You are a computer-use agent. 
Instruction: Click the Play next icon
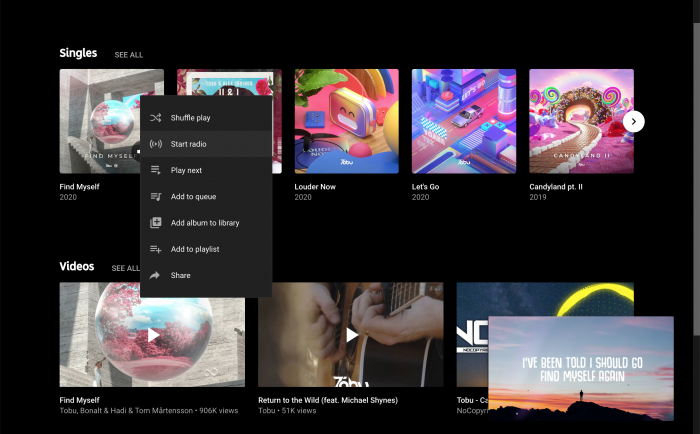pos(155,170)
